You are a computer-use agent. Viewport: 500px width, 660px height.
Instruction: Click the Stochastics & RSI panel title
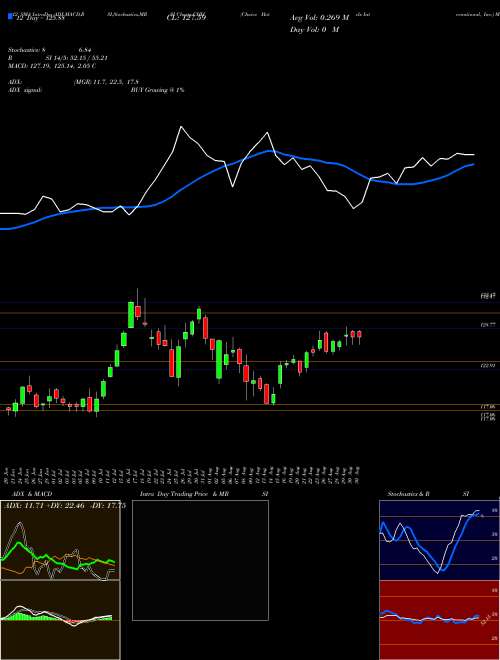tap(428, 494)
